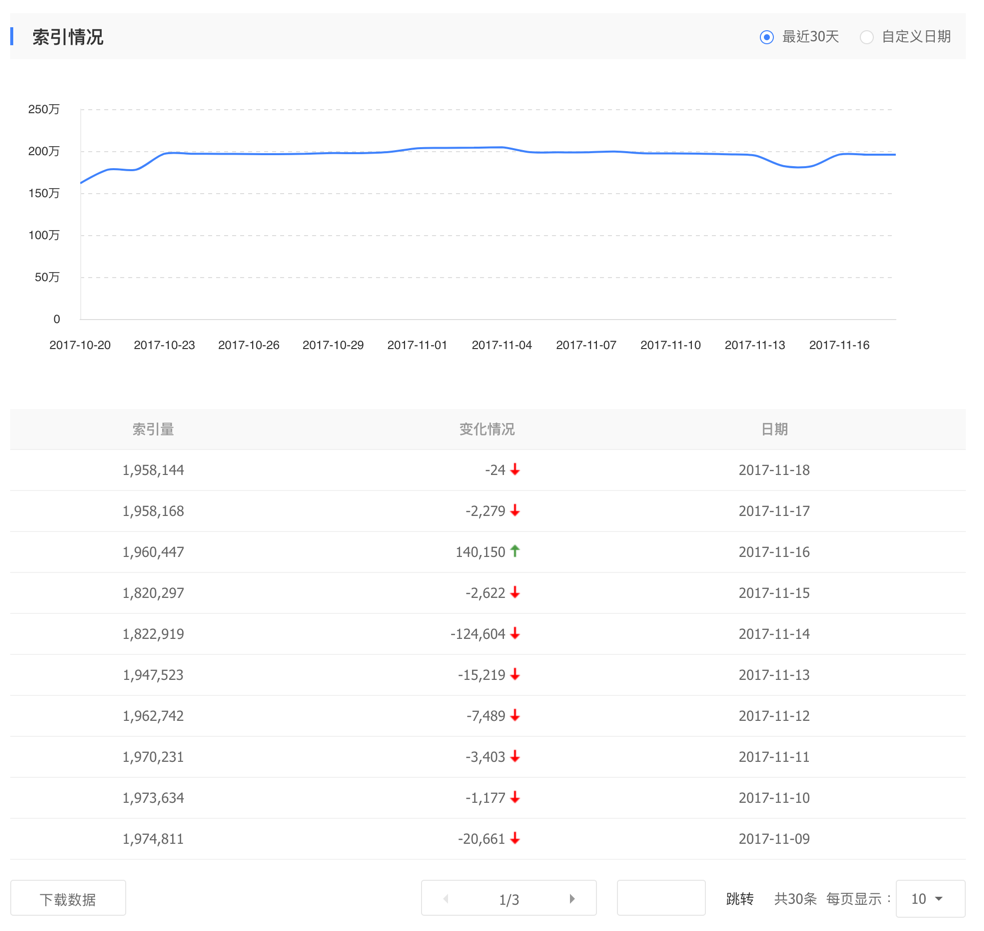
Task: Click the chart line at 2017-11-04
Action: click(x=502, y=148)
